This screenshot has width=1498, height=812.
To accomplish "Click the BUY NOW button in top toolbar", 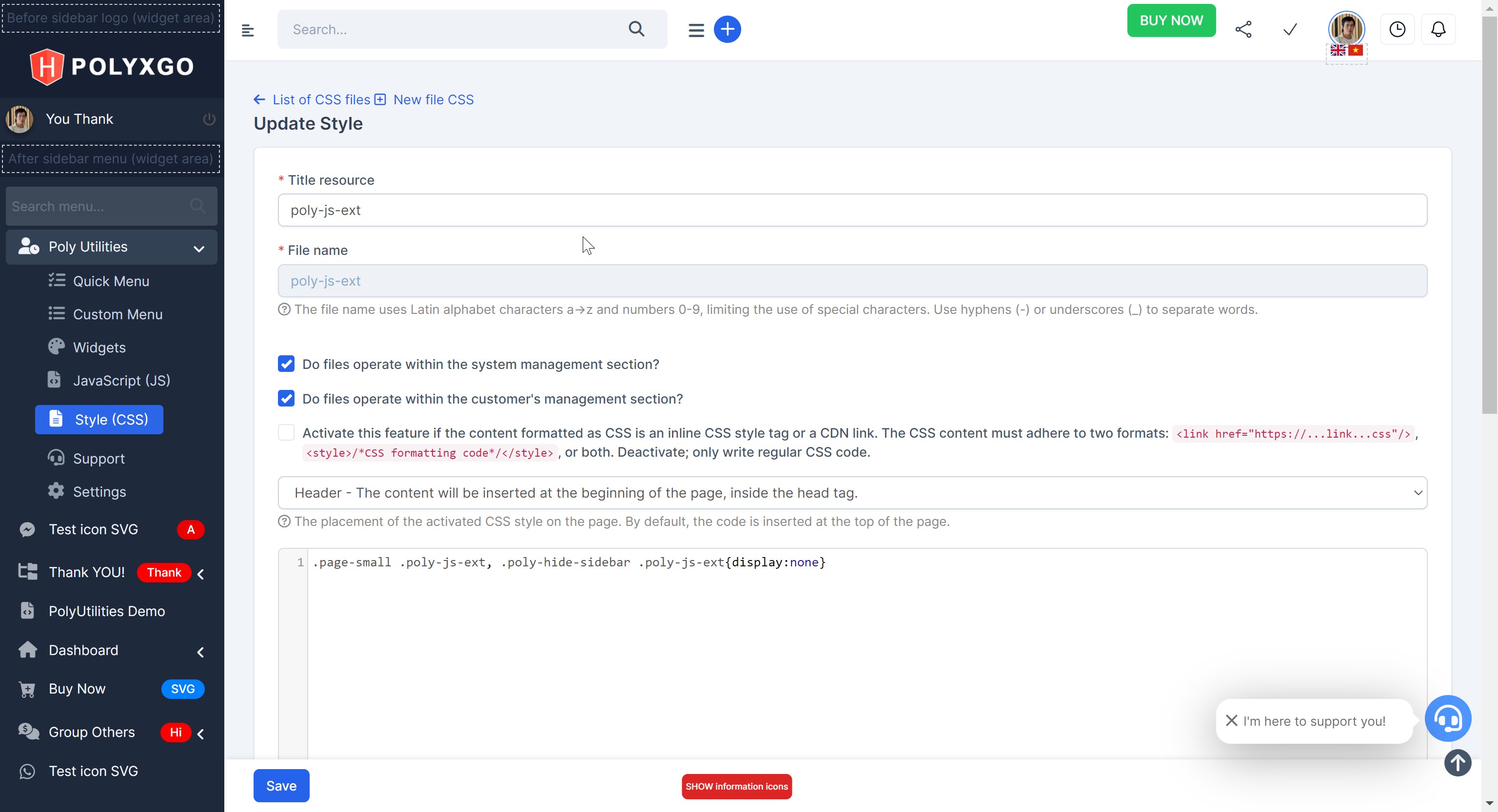I will pos(1171,19).
